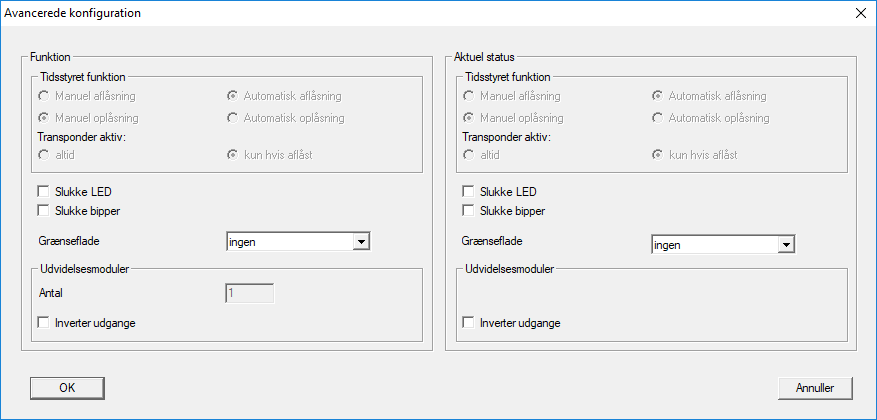Choose Manuel aflåsning under Aktuel status

[x=468, y=96]
